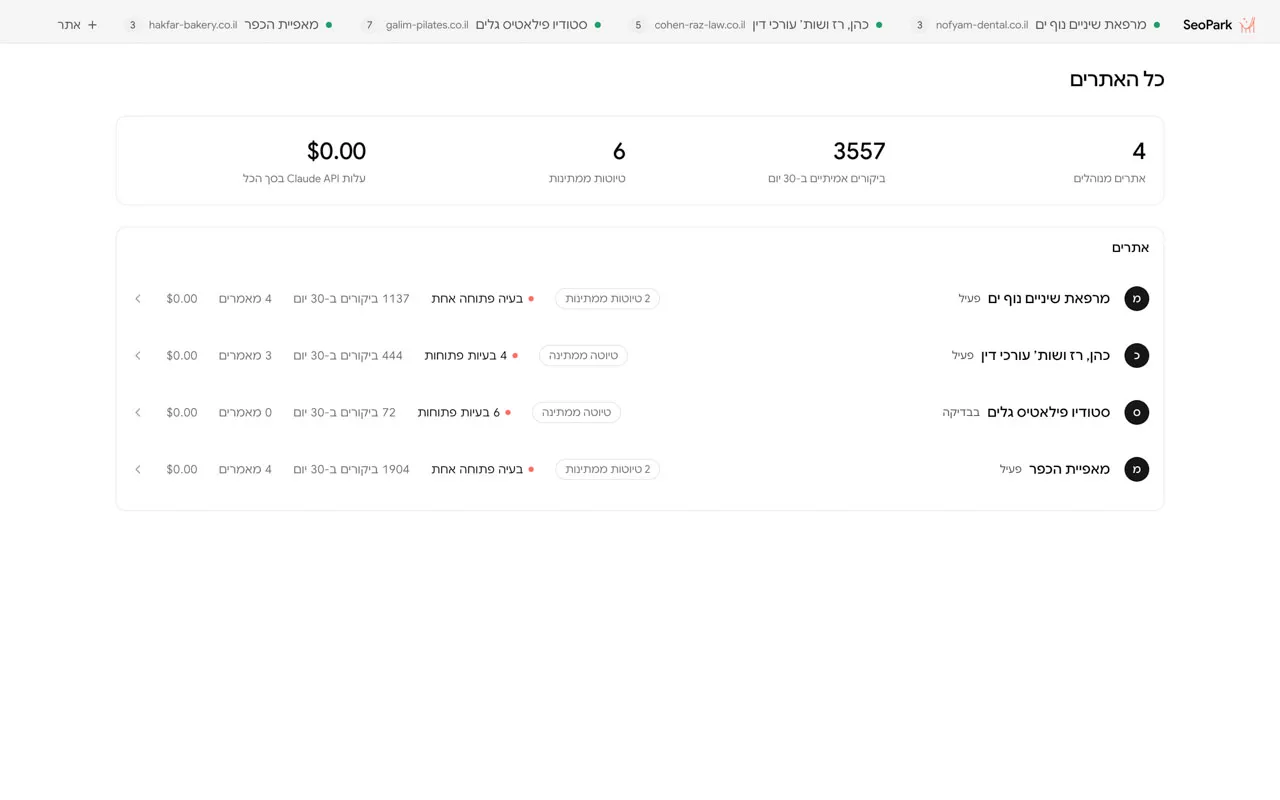Screen dimensions: 1280x800
Task: Click badge count 5 on cohen-raz-law tab
Action: (638, 25)
